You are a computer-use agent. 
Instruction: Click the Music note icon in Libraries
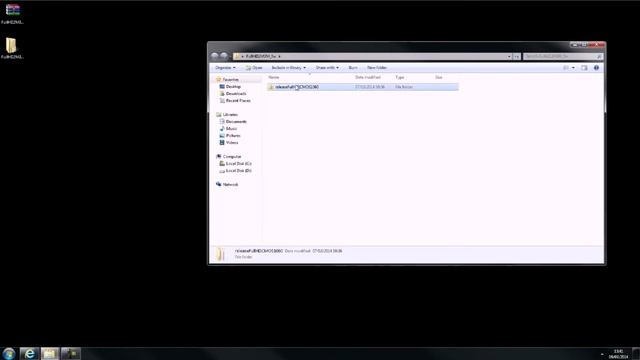222,129
